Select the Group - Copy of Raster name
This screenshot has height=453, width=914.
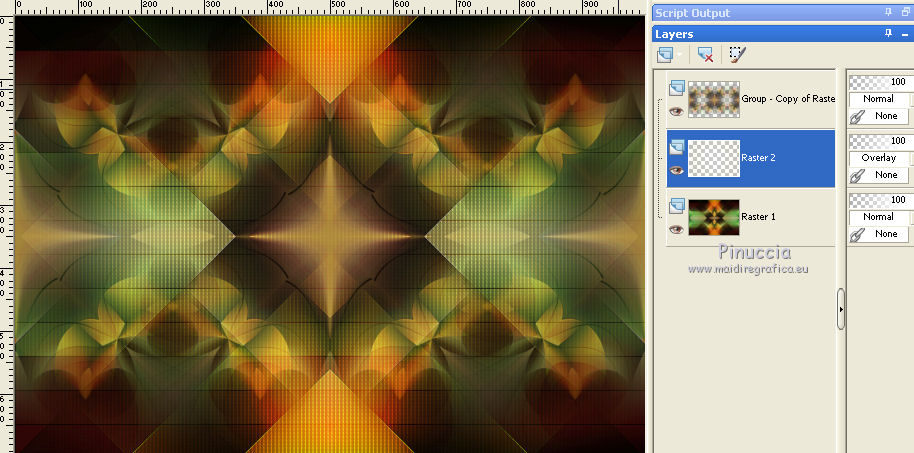(788, 99)
